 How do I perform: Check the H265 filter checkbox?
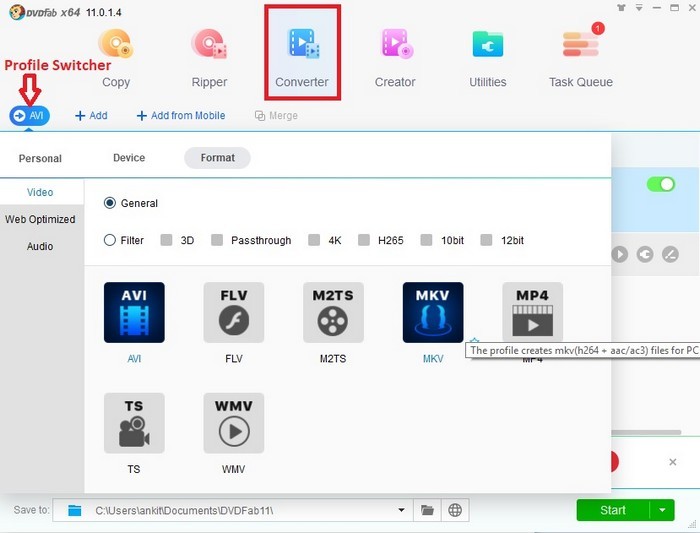pyautogui.click(x=364, y=240)
